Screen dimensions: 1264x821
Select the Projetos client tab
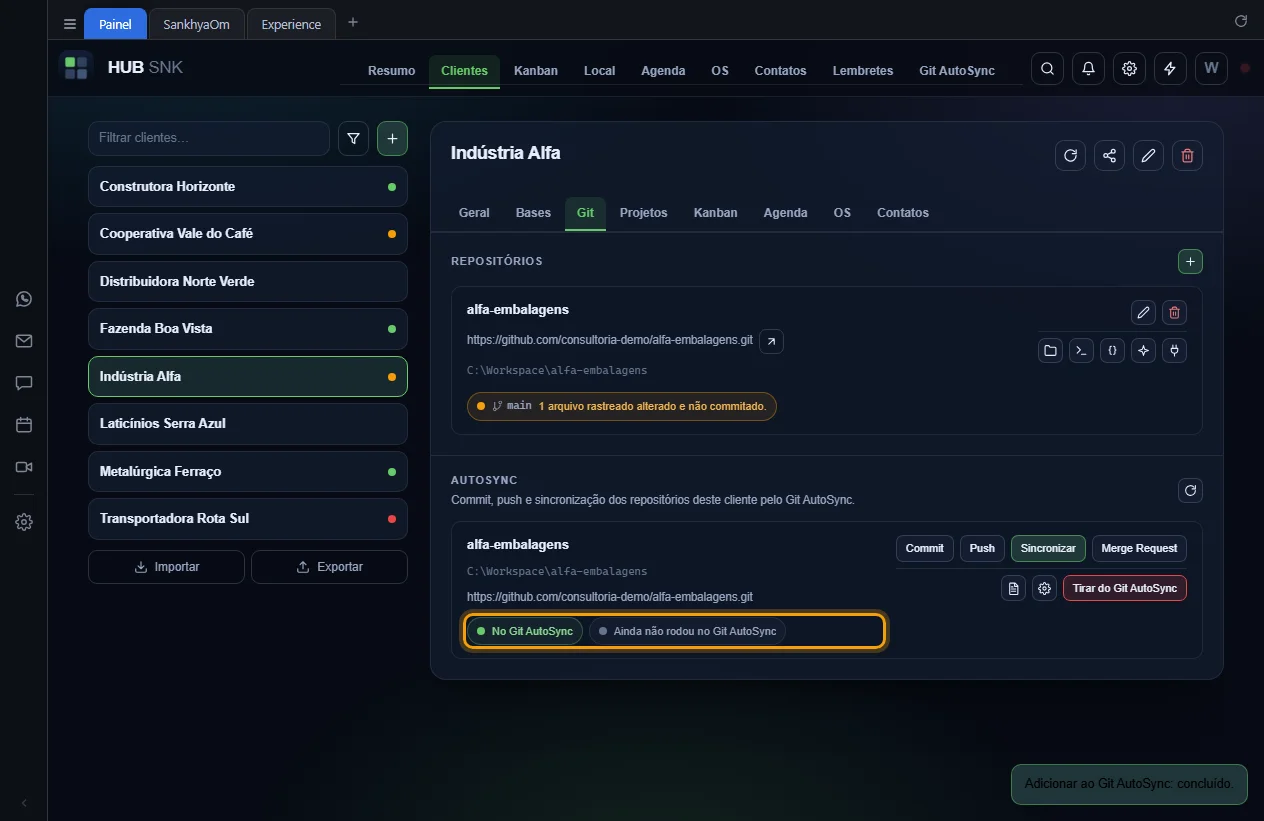pos(644,213)
